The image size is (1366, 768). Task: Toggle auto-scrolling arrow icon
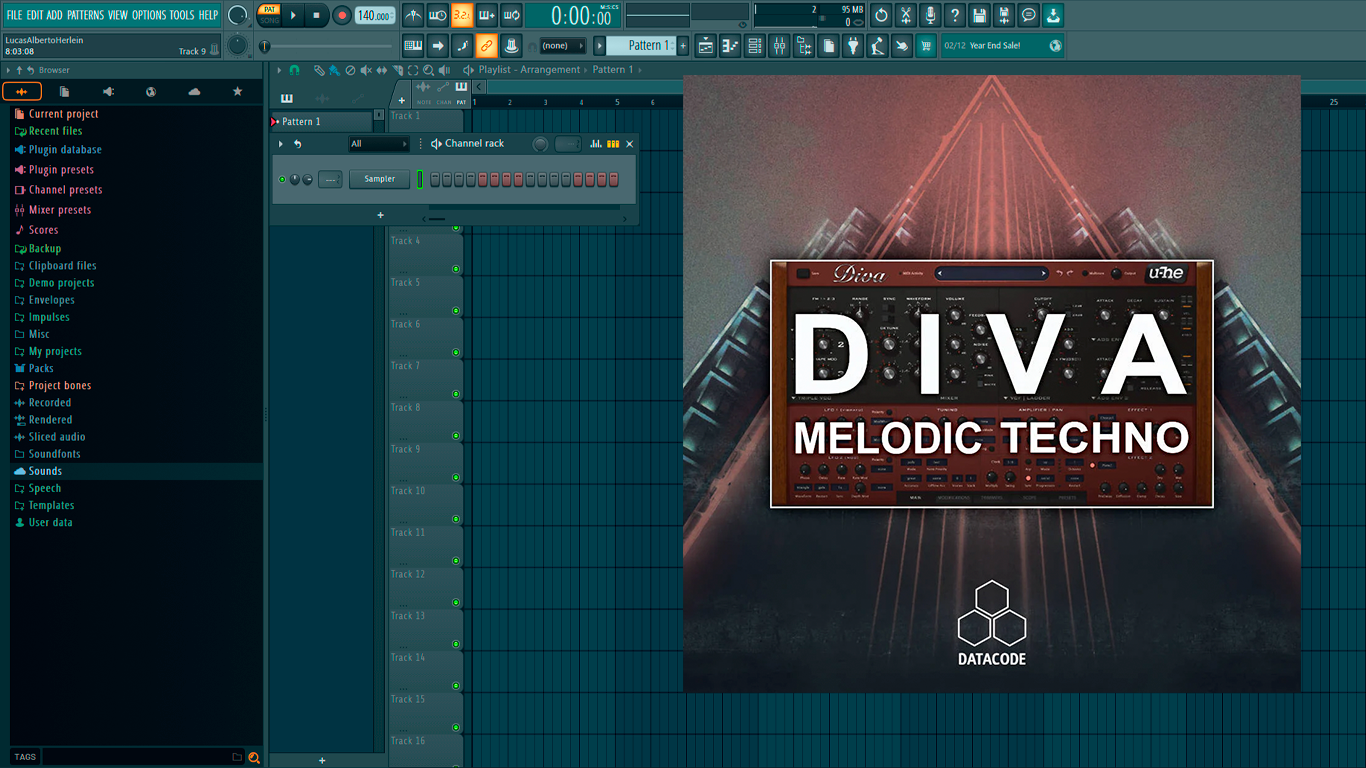click(437, 45)
